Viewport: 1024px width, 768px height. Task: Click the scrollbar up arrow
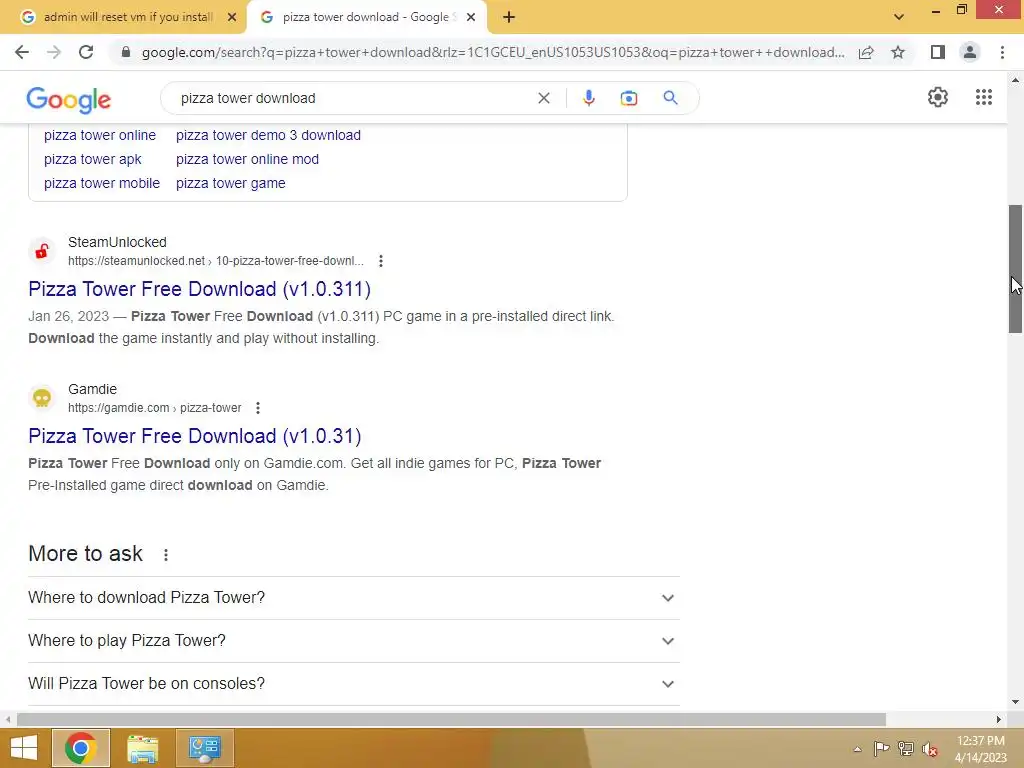[x=1015, y=80]
